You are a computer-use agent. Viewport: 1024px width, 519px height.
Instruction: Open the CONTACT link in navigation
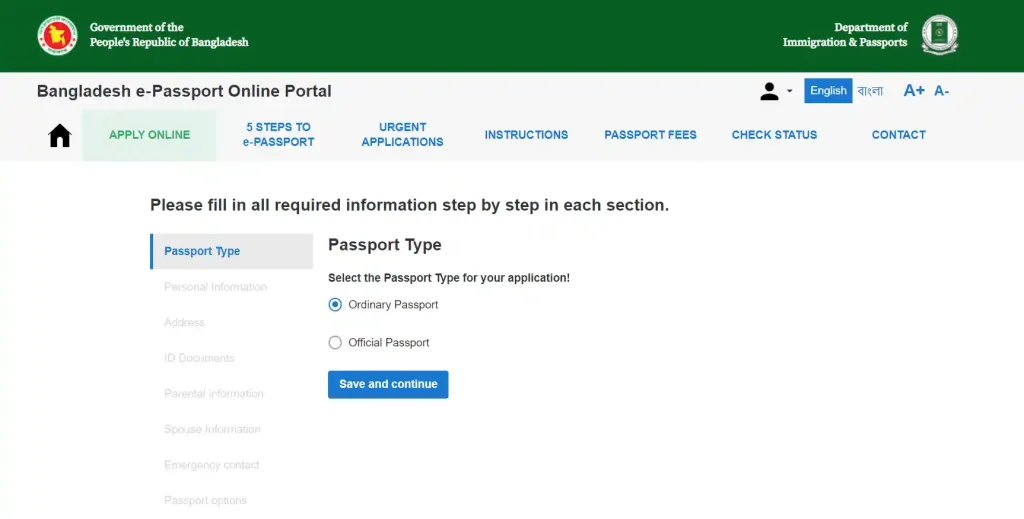(x=898, y=135)
